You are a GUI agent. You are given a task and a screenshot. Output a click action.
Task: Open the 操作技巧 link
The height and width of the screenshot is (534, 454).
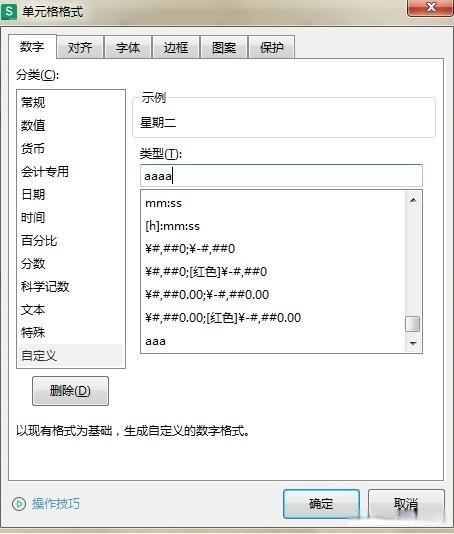click(x=56, y=504)
